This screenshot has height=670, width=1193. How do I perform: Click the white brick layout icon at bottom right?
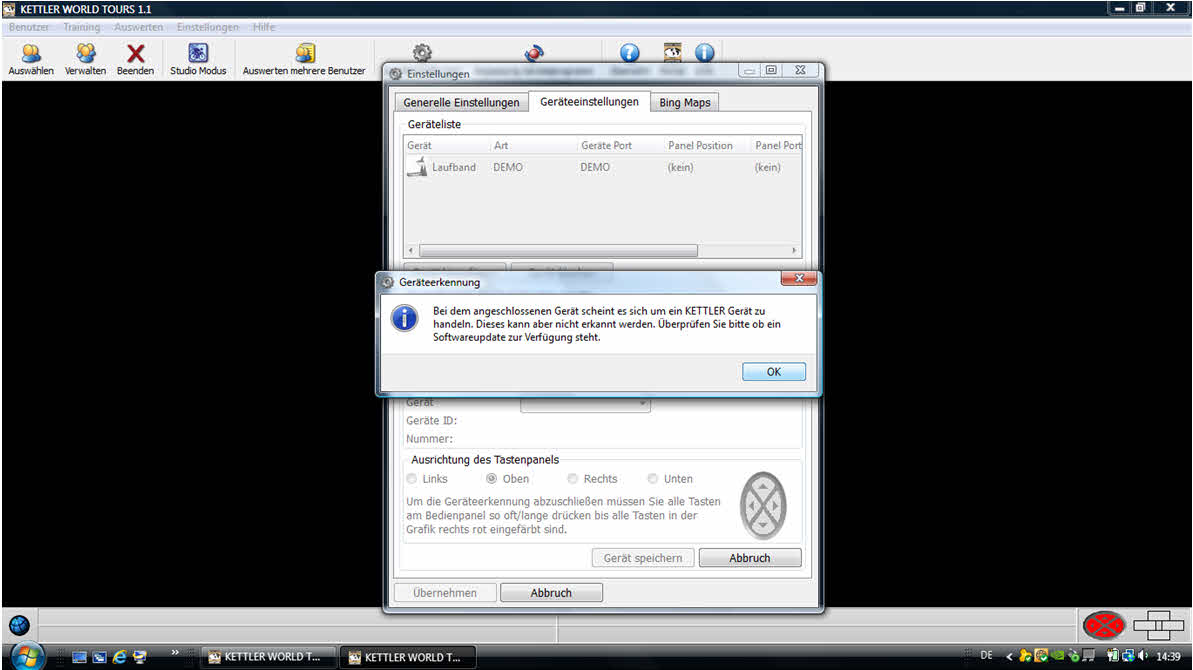point(1158,626)
